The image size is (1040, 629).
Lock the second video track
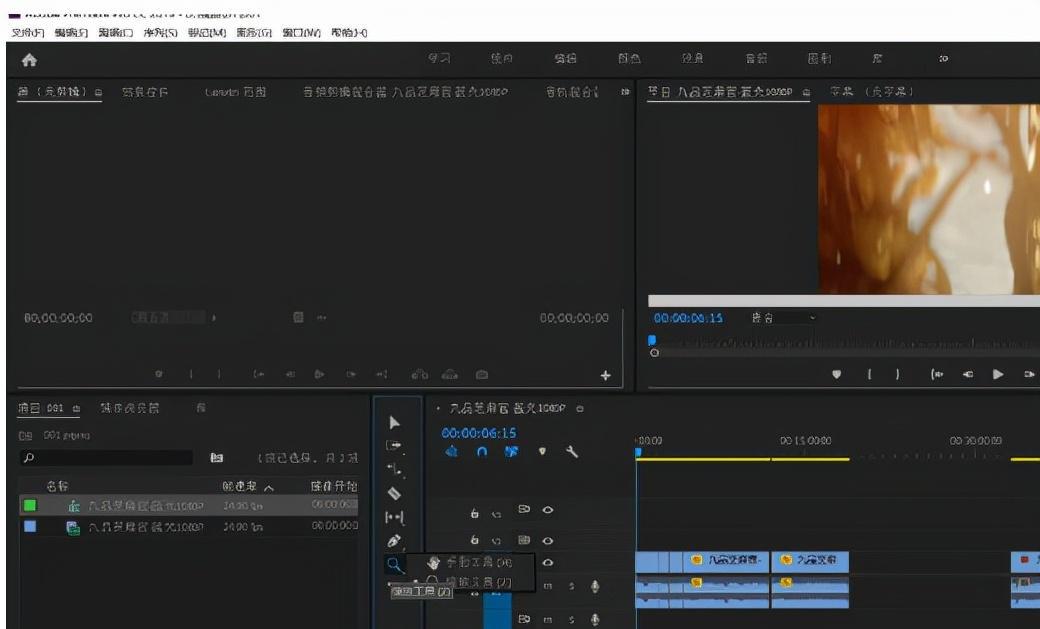pyautogui.click(x=474, y=540)
